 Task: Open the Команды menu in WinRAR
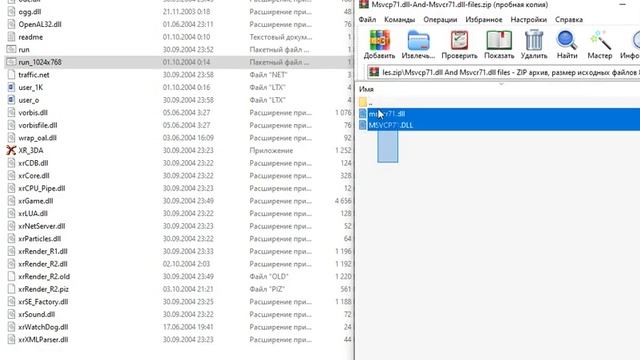pos(399,20)
